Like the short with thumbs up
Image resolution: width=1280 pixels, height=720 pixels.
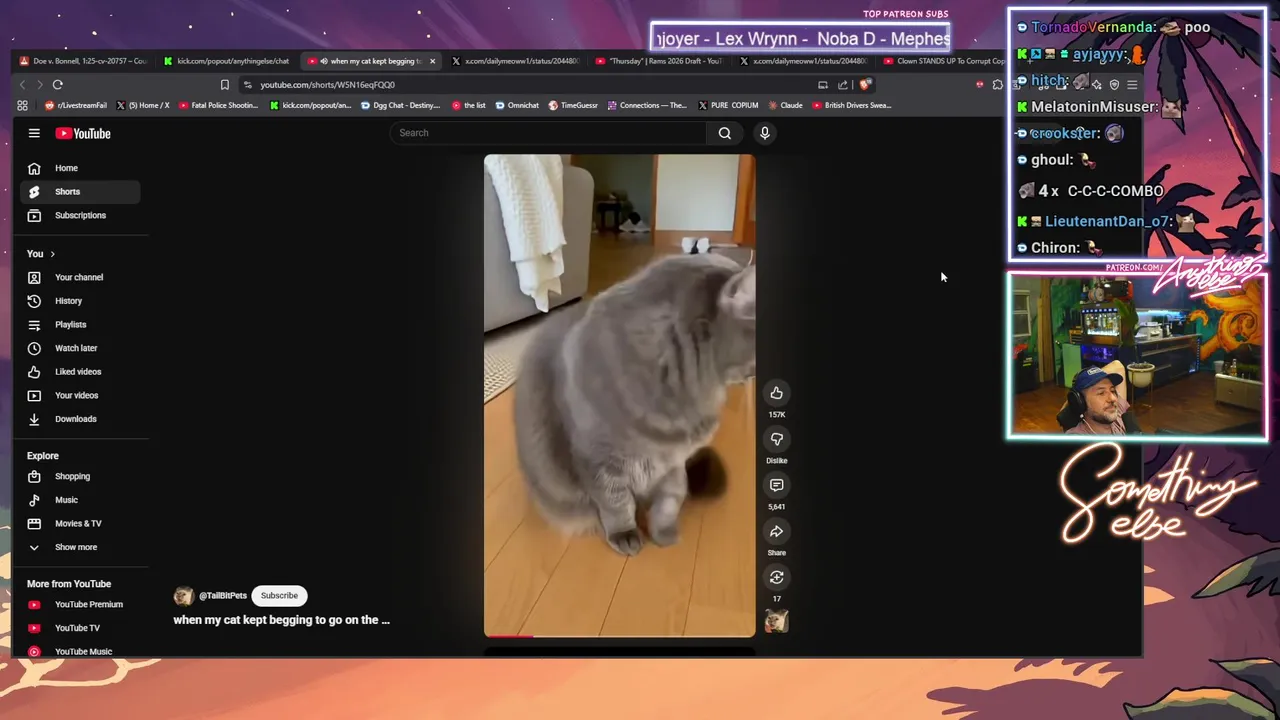pyautogui.click(x=777, y=393)
